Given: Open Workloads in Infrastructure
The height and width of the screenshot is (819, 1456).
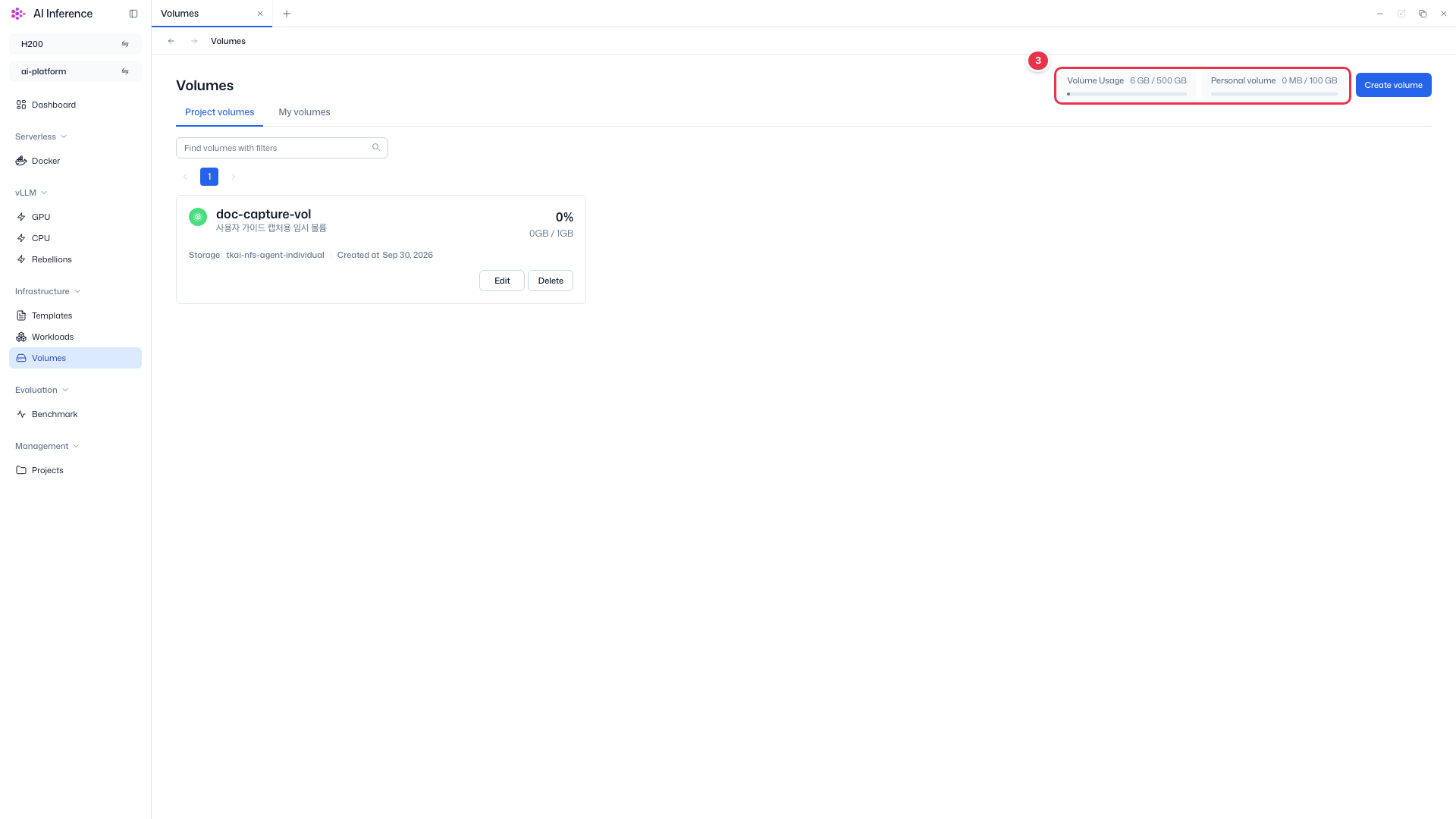Looking at the screenshot, I should pyautogui.click(x=75, y=337).
